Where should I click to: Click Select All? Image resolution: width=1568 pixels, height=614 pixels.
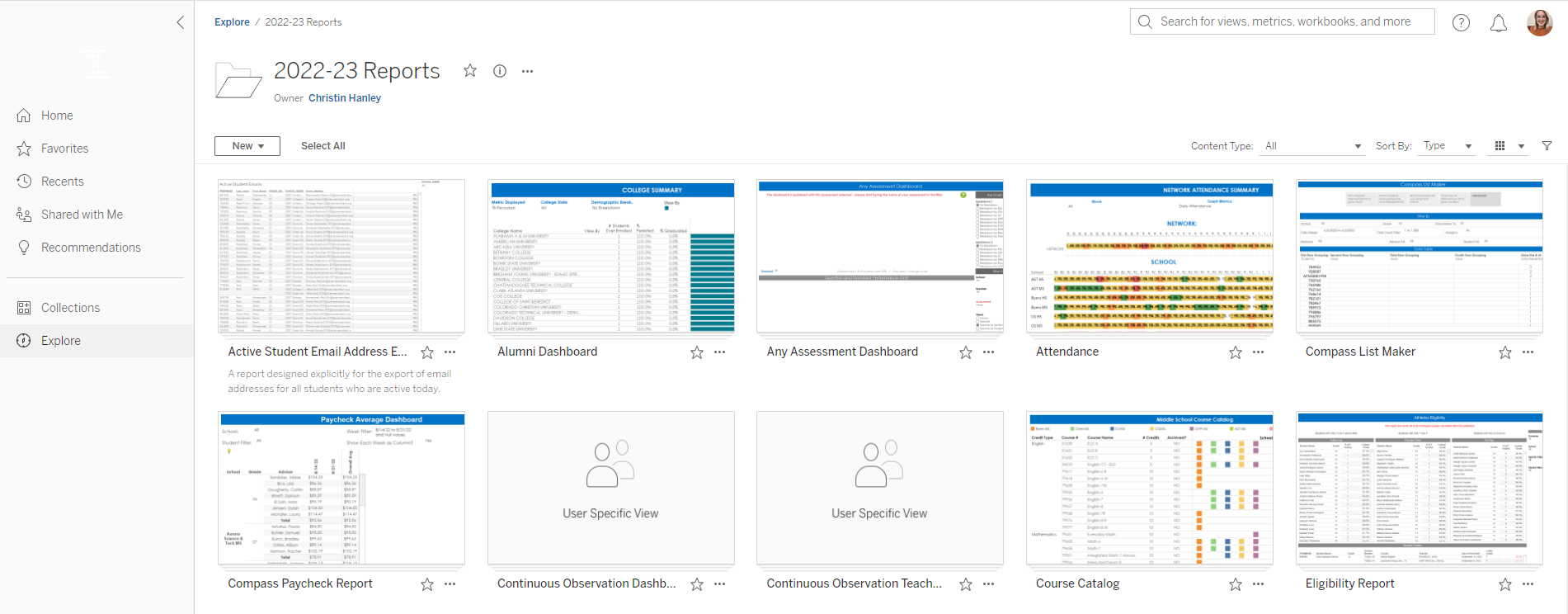tap(323, 146)
